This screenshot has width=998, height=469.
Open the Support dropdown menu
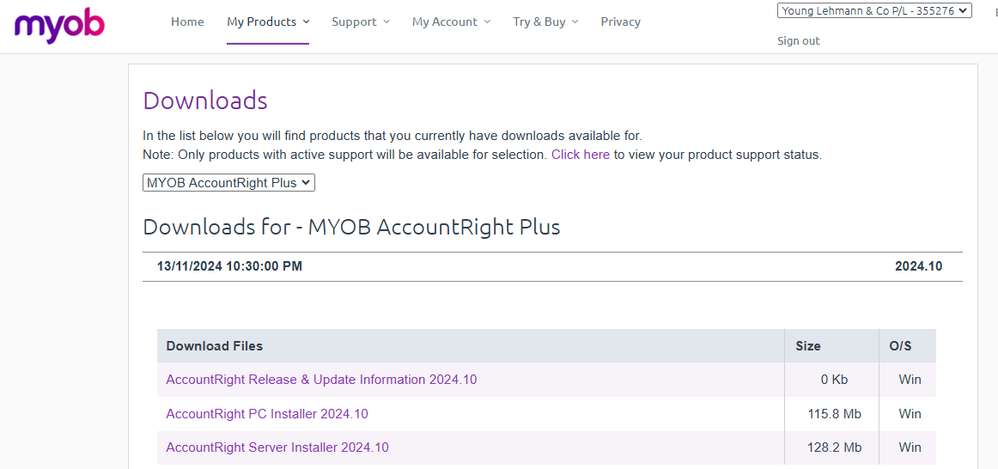pyautogui.click(x=360, y=22)
